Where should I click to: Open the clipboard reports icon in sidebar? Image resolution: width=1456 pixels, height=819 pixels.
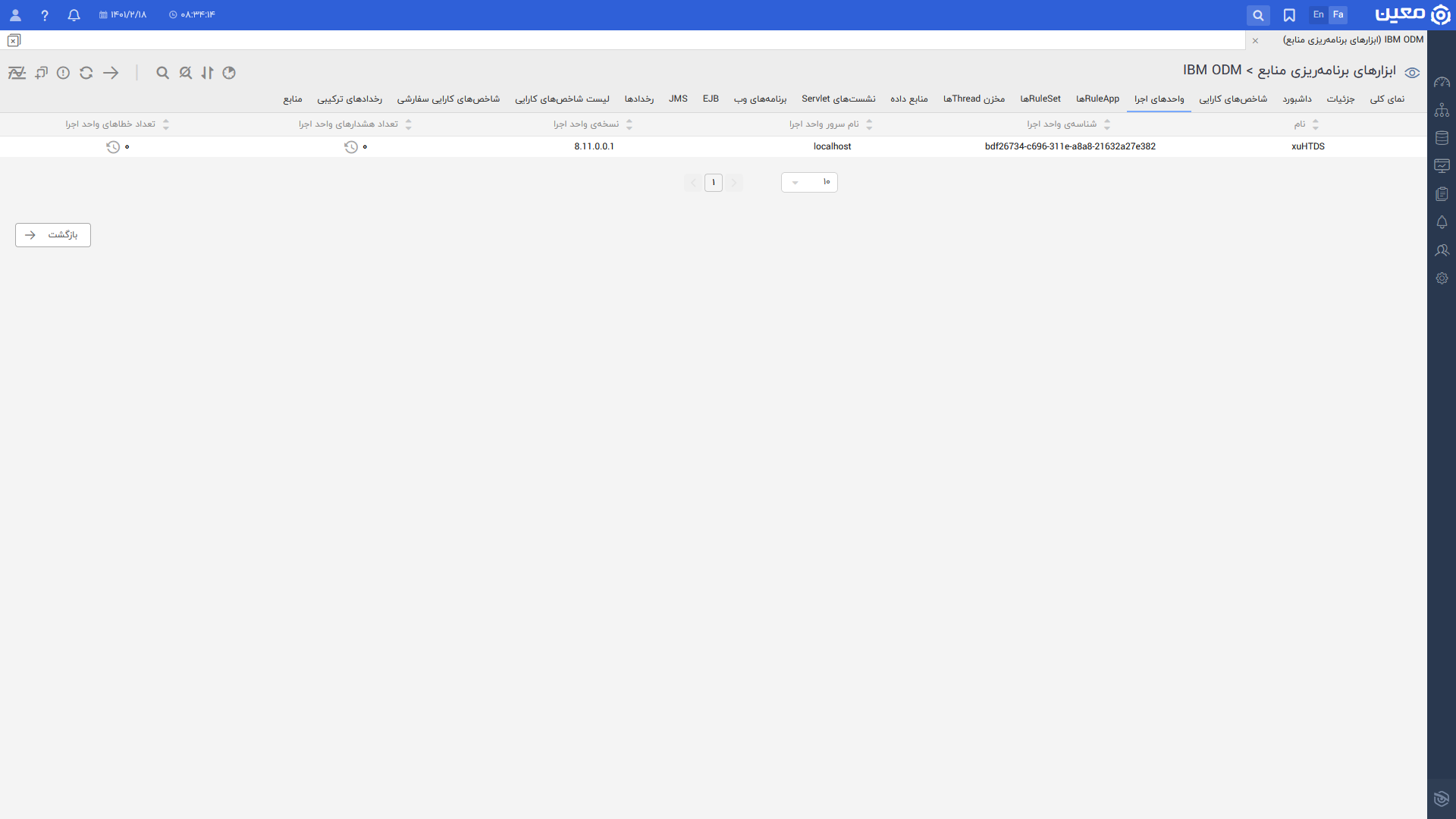(x=1442, y=194)
